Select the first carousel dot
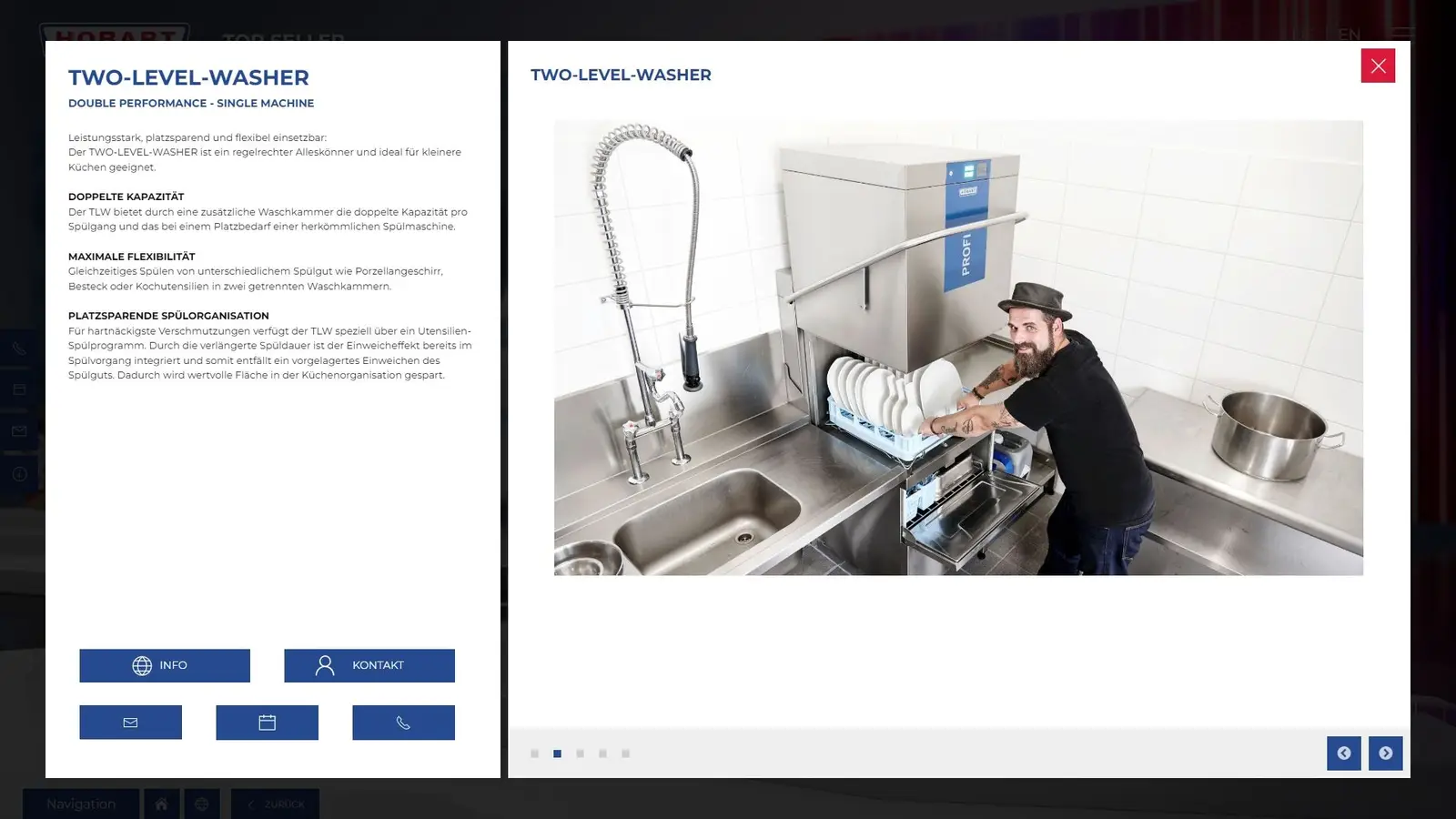1456x819 pixels. pyautogui.click(x=534, y=753)
